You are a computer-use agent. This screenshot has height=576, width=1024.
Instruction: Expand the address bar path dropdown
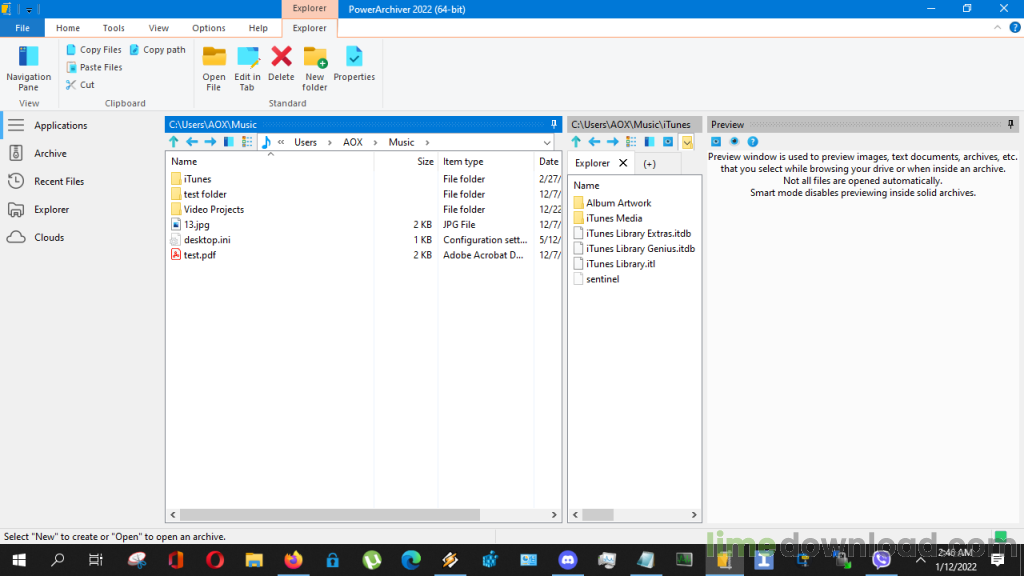point(547,143)
